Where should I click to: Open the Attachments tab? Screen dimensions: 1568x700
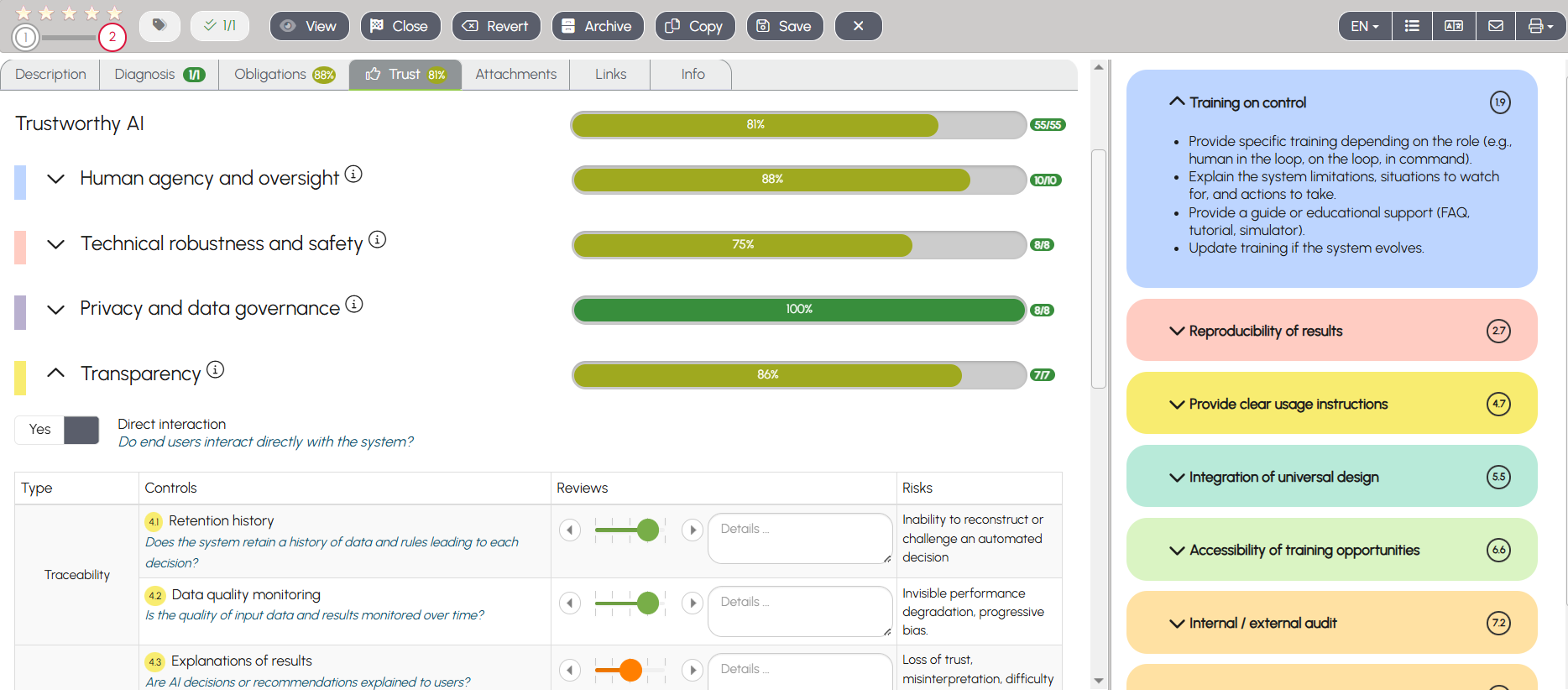(x=515, y=75)
